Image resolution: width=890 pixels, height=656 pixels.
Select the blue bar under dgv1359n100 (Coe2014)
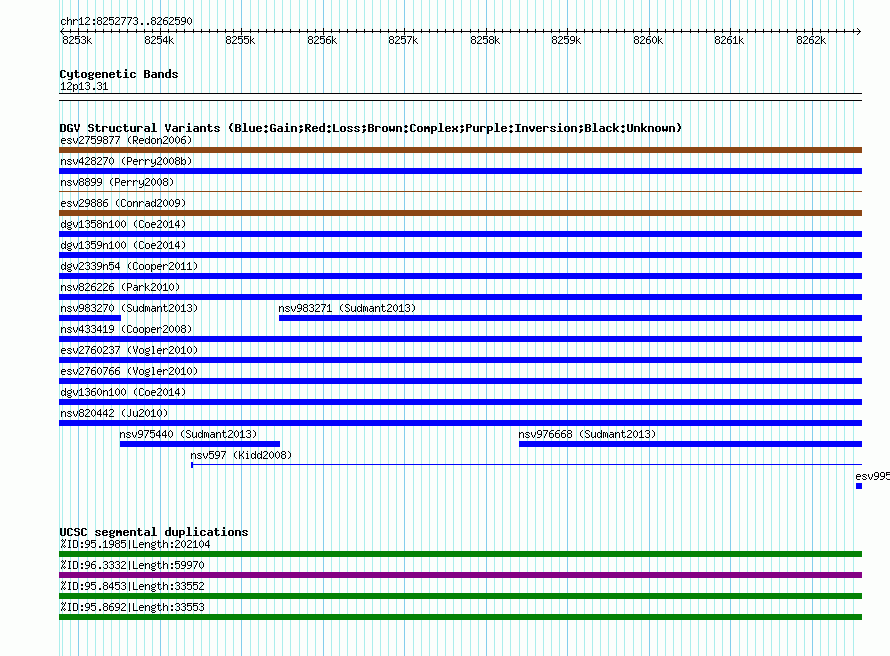[x=460, y=255]
